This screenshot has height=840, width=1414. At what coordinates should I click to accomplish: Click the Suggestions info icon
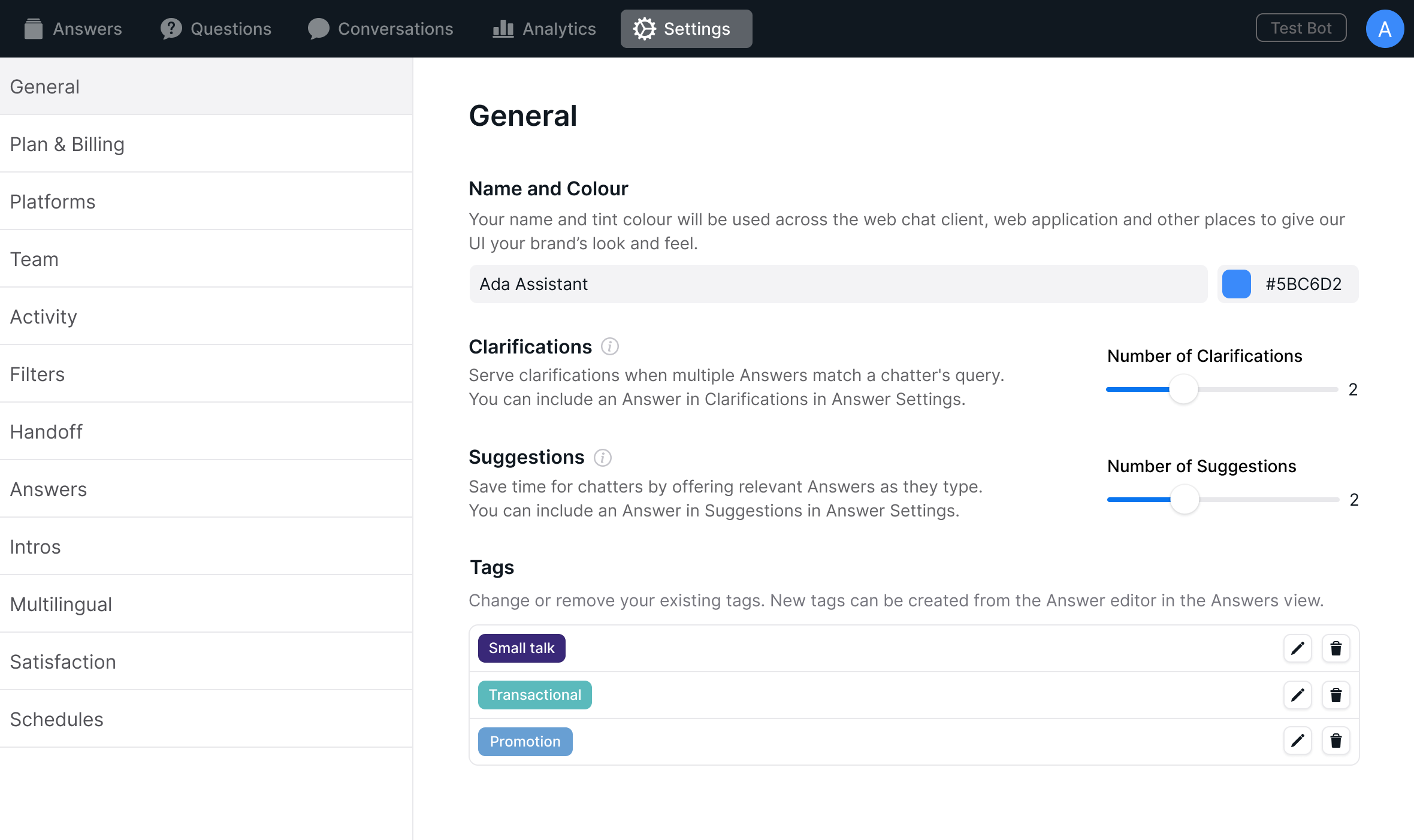tap(602, 458)
